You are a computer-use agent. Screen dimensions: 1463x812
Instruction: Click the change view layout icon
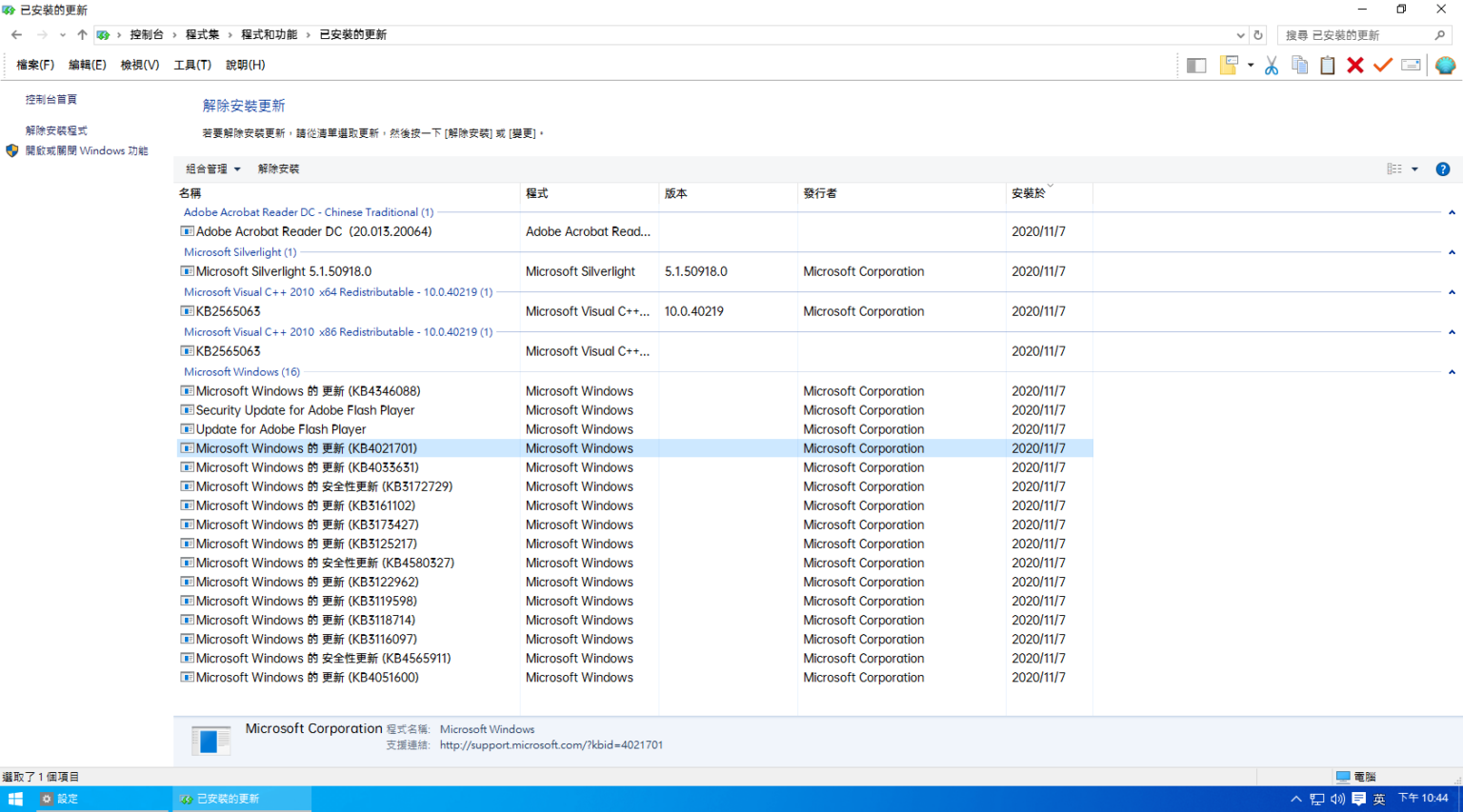(1394, 168)
